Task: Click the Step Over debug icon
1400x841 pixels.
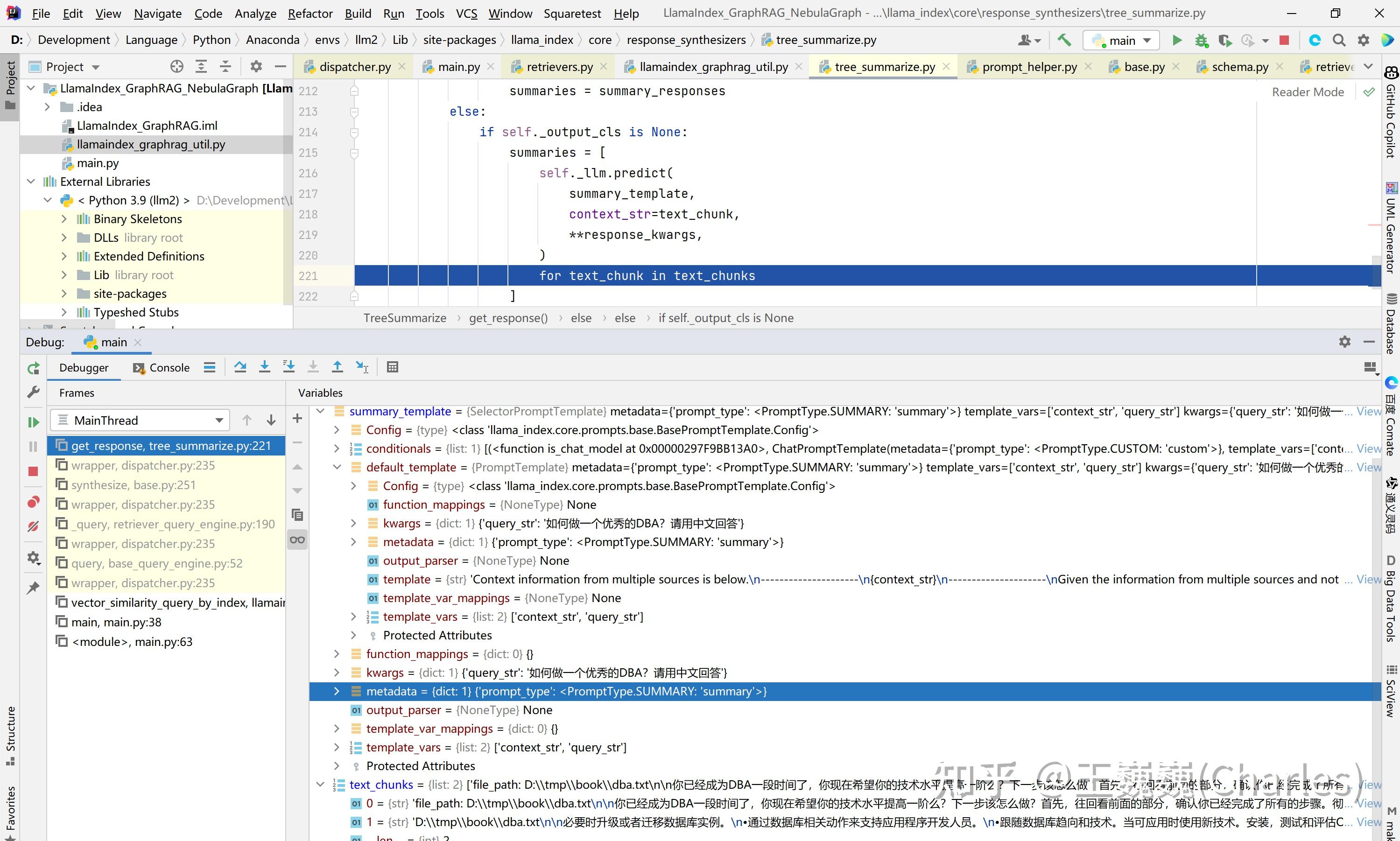Action: tap(240, 367)
